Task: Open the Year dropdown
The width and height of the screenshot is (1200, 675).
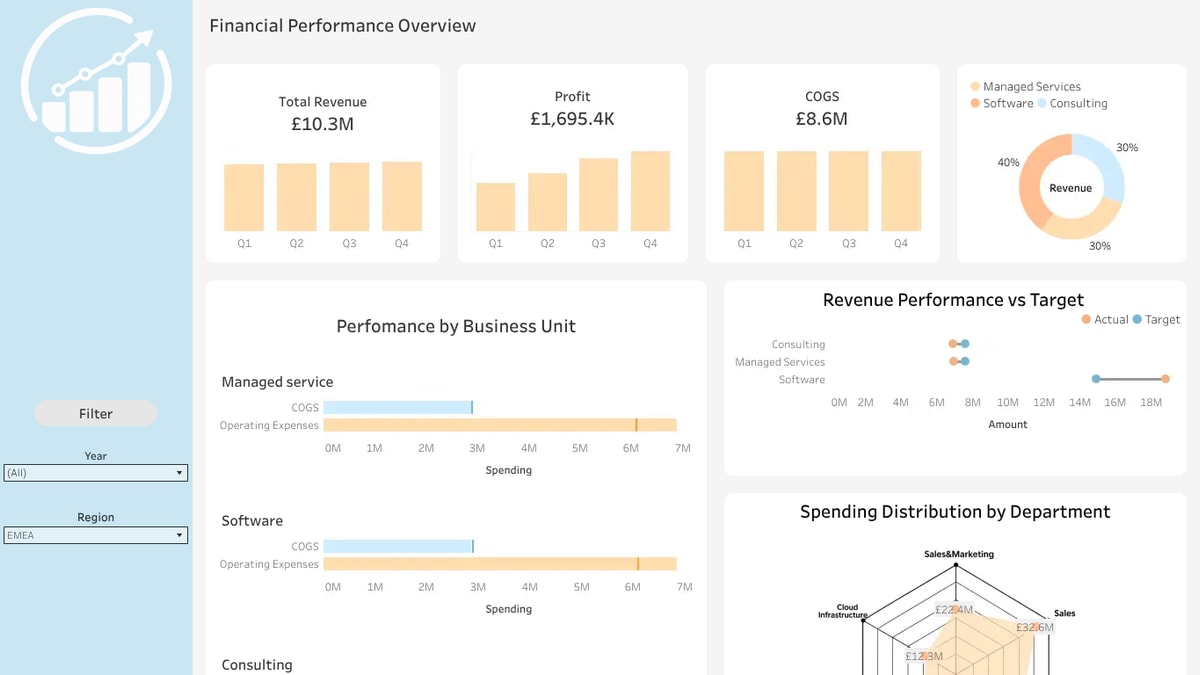Action: click(x=96, y=473)
